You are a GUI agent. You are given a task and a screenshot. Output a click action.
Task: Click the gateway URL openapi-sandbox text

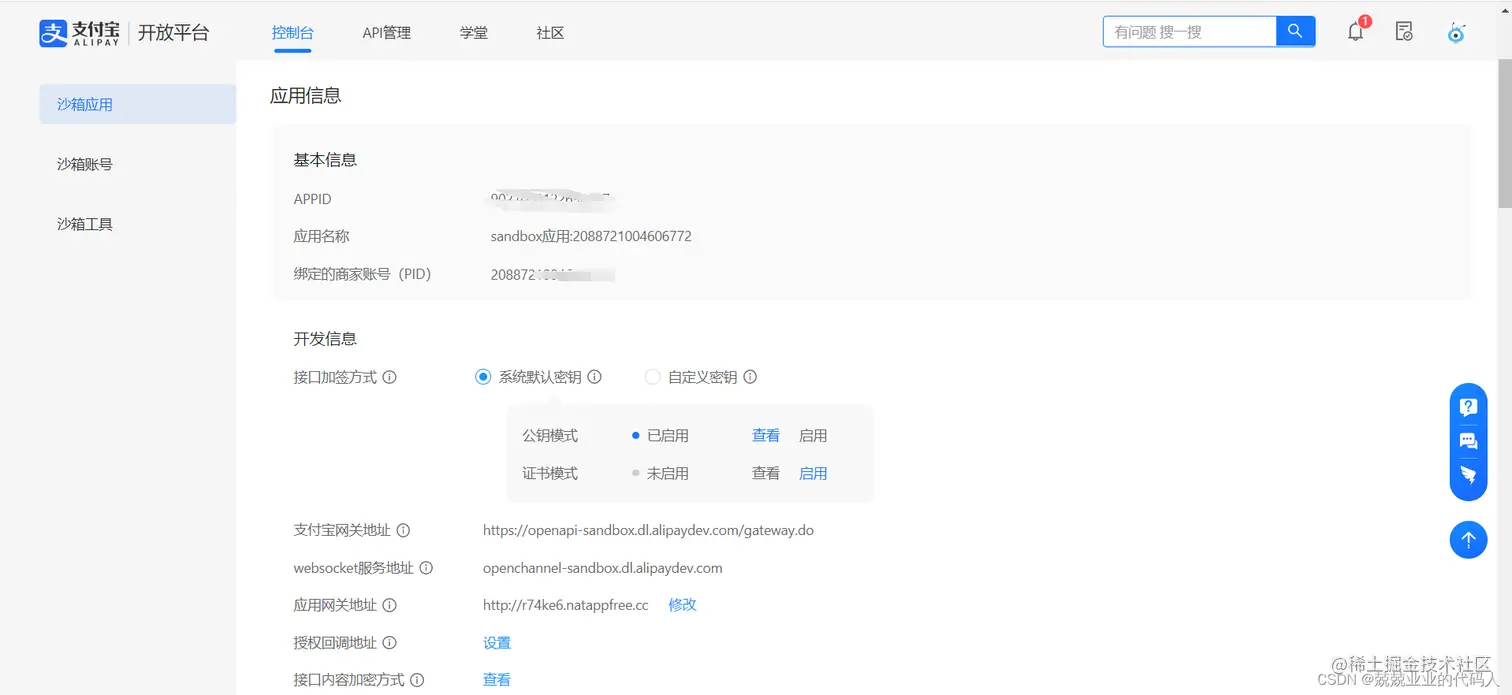(x=648, y=530)
